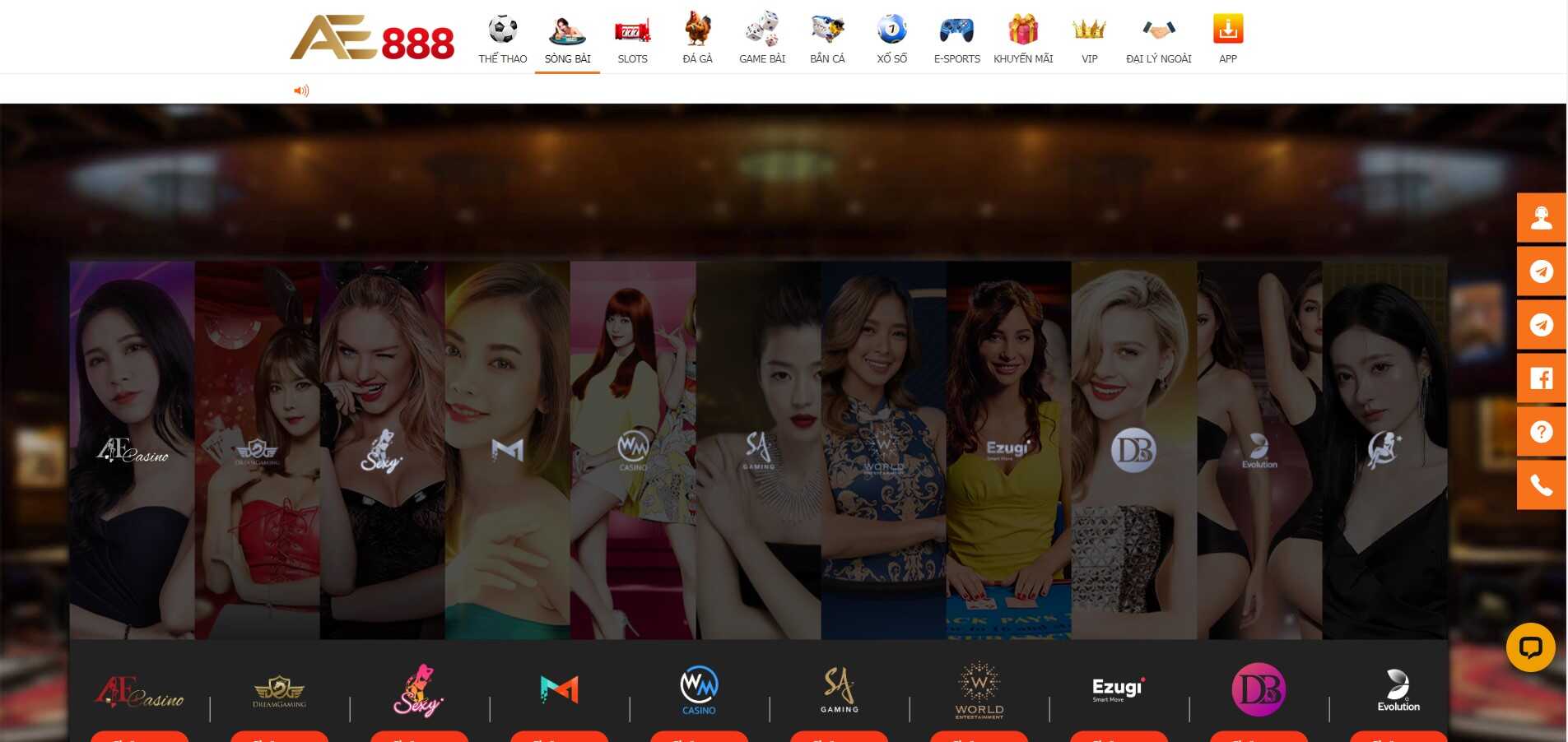Image resolution: width=1568 pixels, height=742 pixels.
Task: Click the pink DB logo in bottom row
Action: click(x=1259, y=689)
